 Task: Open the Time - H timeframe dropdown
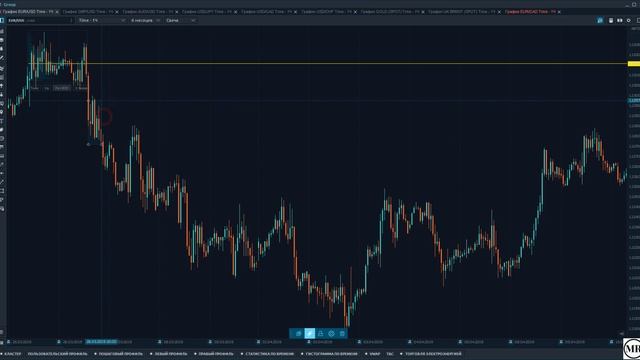pyautogui.click(x=102, y=20)
